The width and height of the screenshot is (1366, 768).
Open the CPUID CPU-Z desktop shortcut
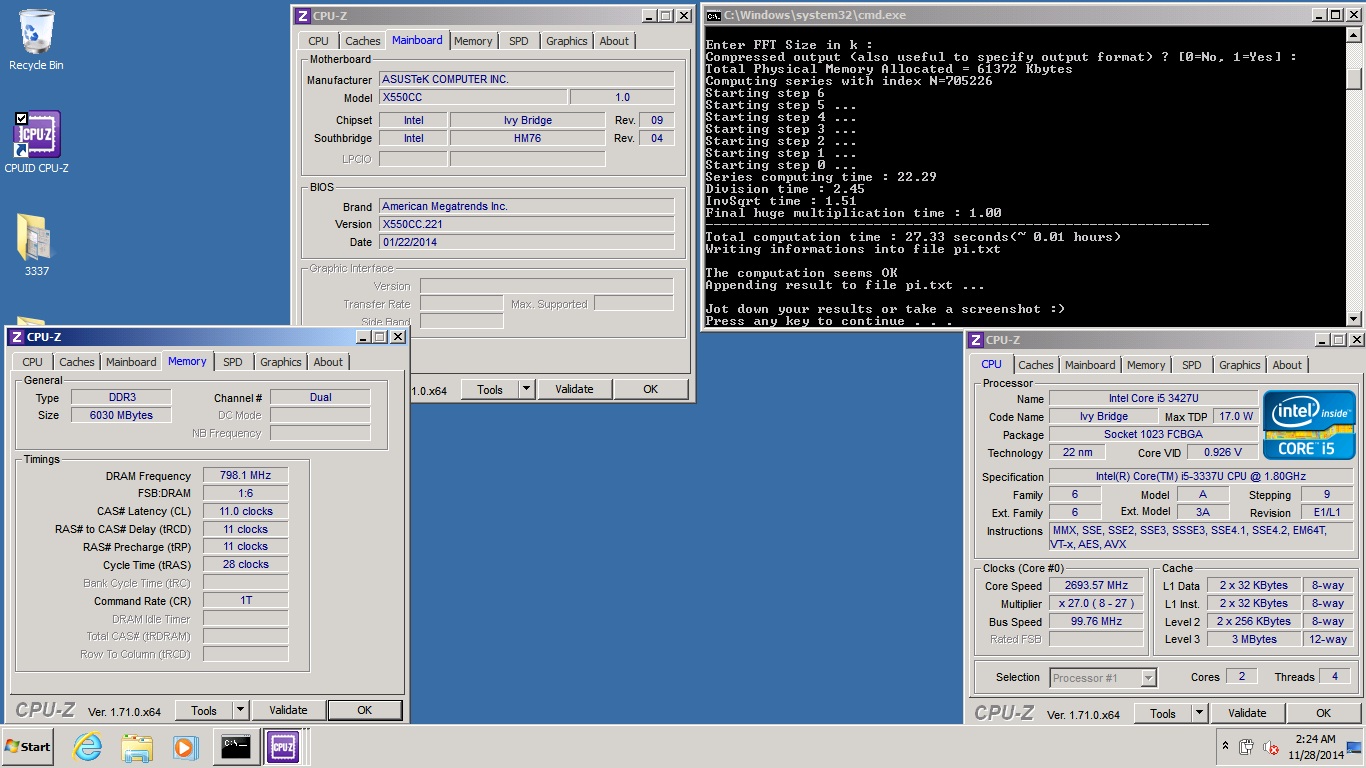tap(36, 142)
